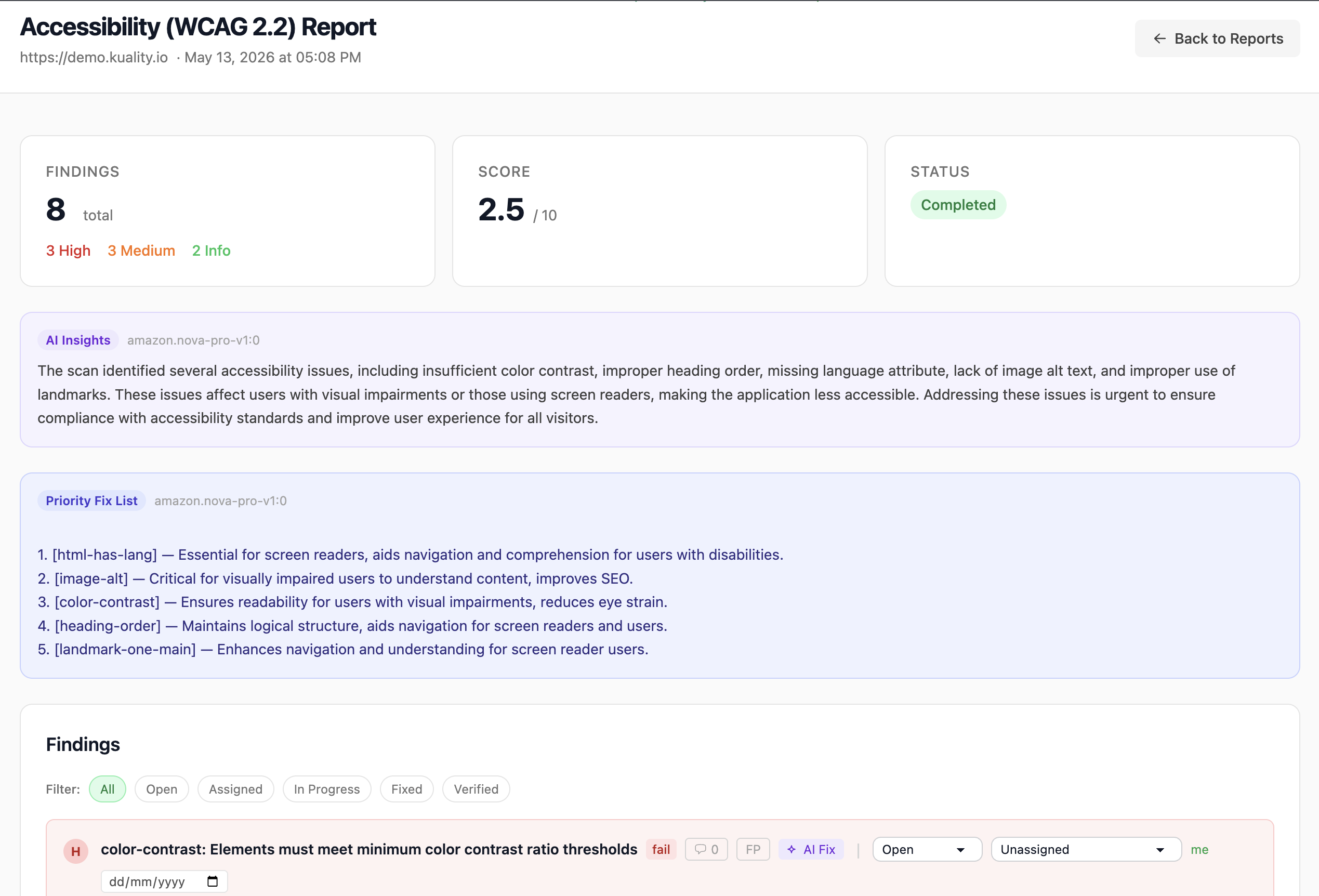Select the All filter chip
Viewport: 1319px width, 896px height.
[107, 789]
